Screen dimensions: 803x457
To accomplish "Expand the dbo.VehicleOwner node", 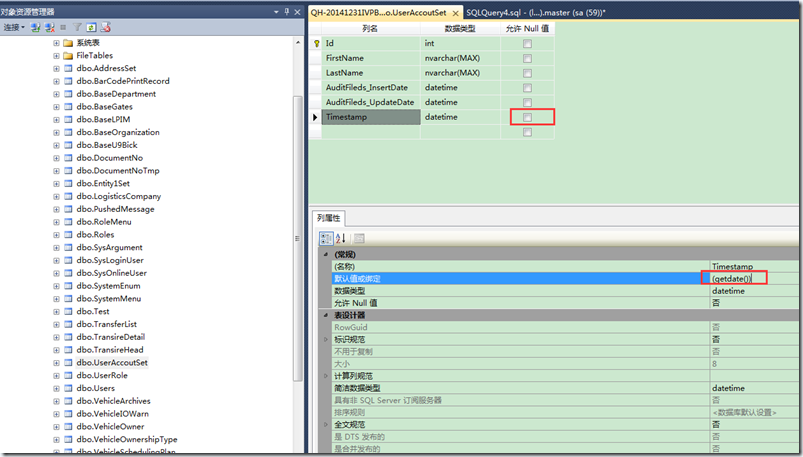I will pyautogui.click(x=56, y=427).
